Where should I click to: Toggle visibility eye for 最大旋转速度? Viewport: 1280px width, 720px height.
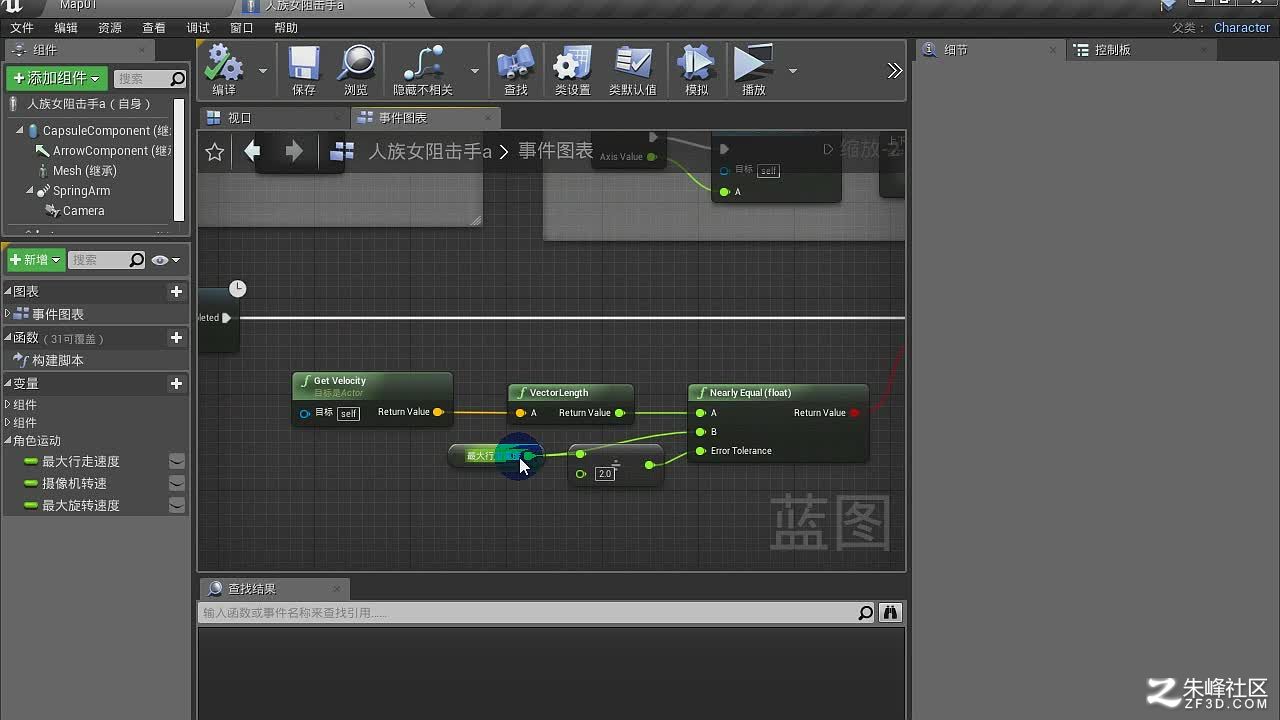pyautogui.click(x=176, y=505)
